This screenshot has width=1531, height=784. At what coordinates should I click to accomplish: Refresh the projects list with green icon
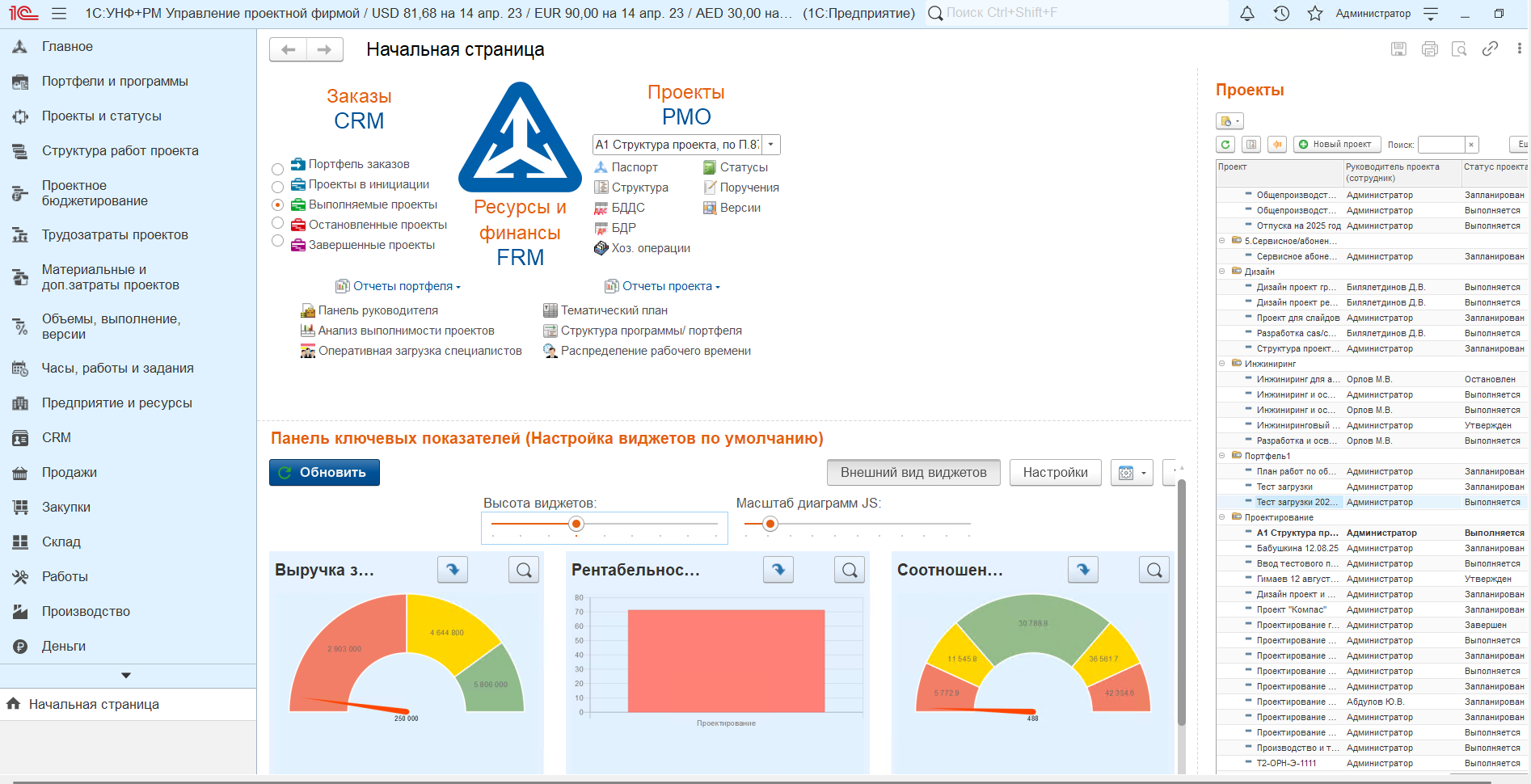tap(1225, 145)
